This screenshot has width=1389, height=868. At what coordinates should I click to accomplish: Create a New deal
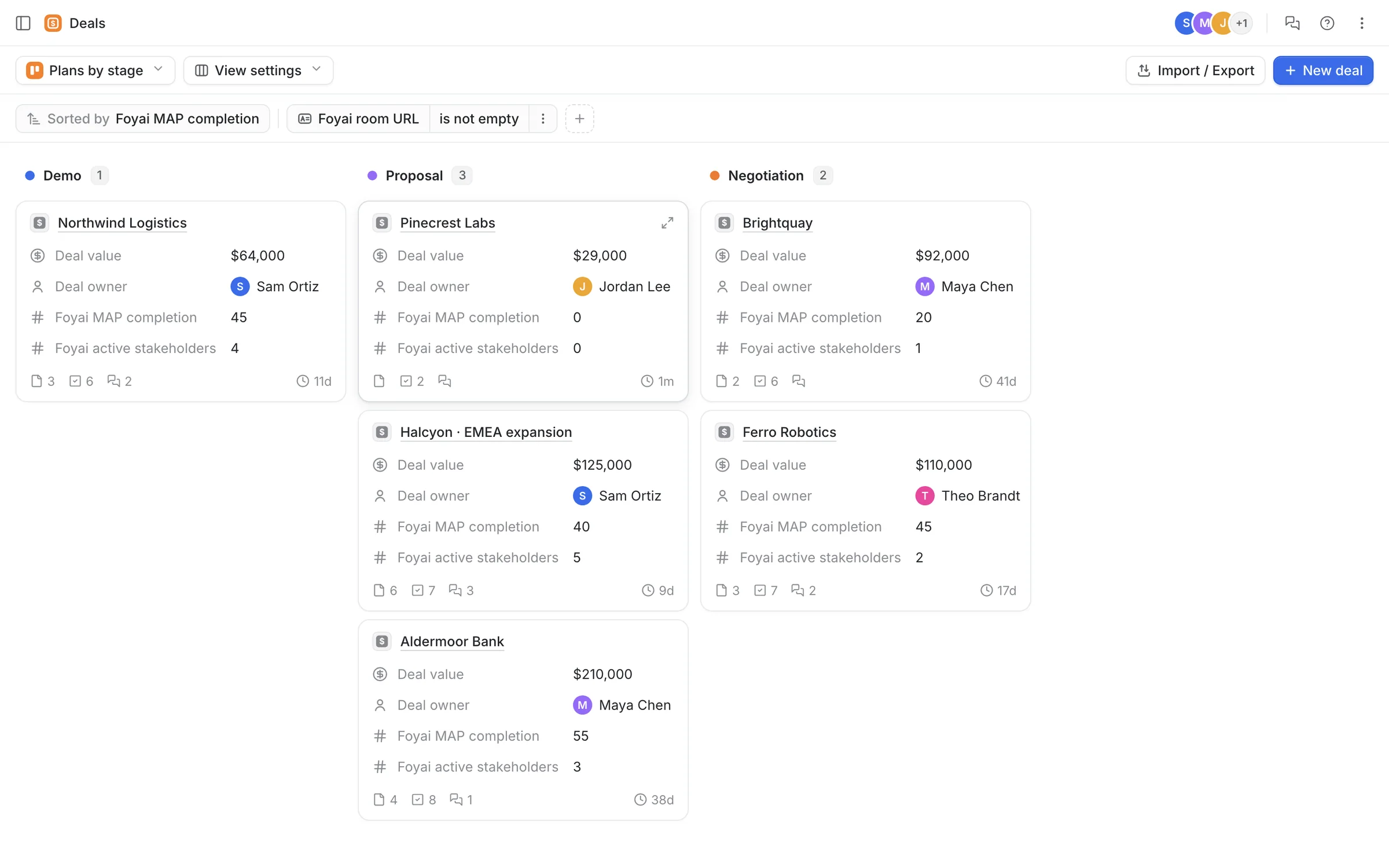pyautogui.click(x=1323, y=71)
